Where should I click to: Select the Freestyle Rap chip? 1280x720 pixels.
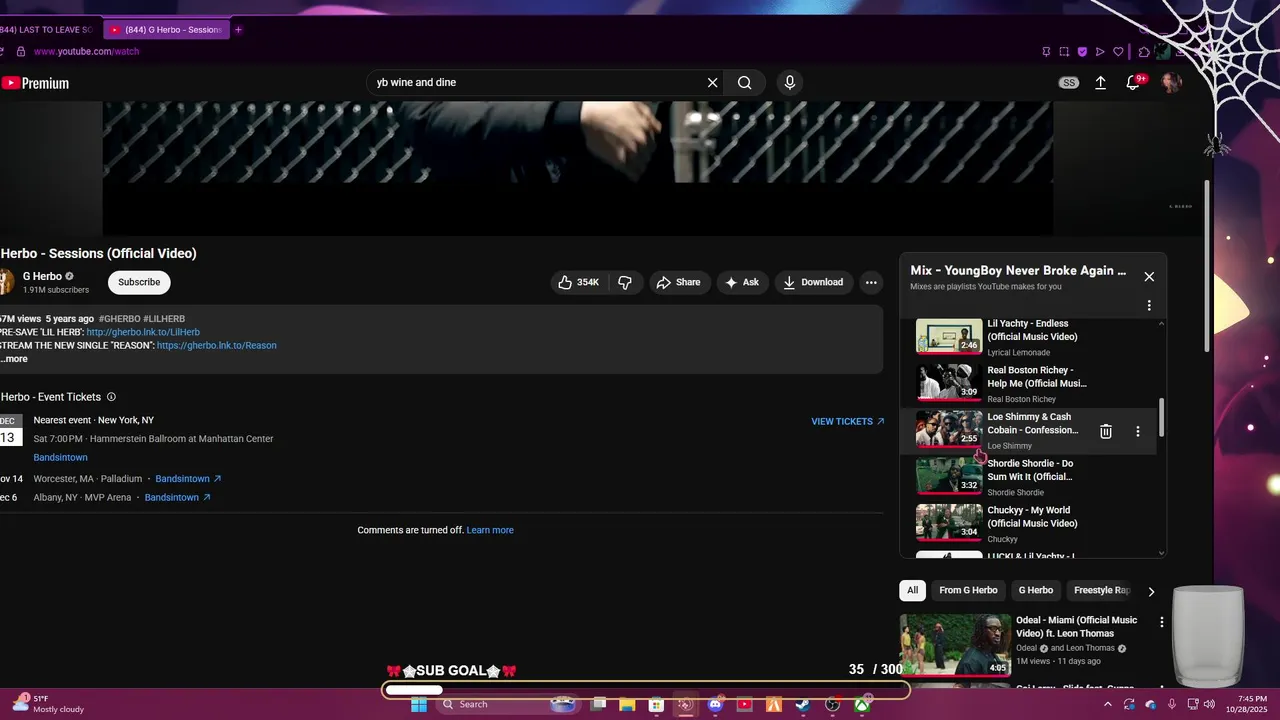1100,591
